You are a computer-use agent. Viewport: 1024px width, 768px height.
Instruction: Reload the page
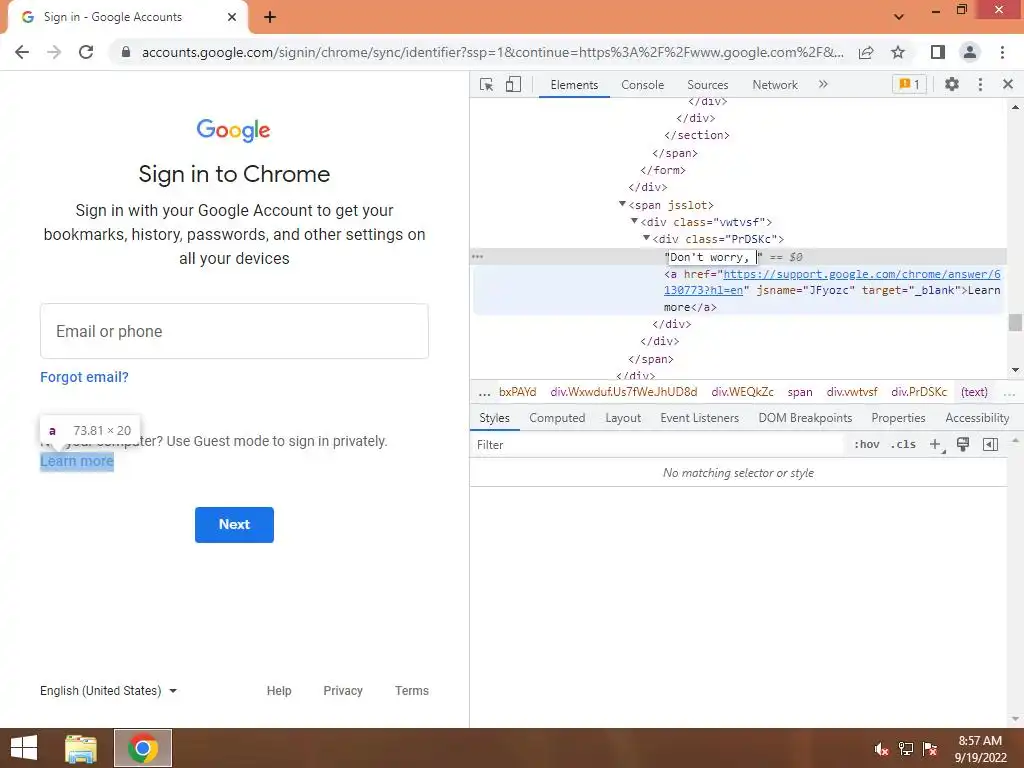pos(86,52)
